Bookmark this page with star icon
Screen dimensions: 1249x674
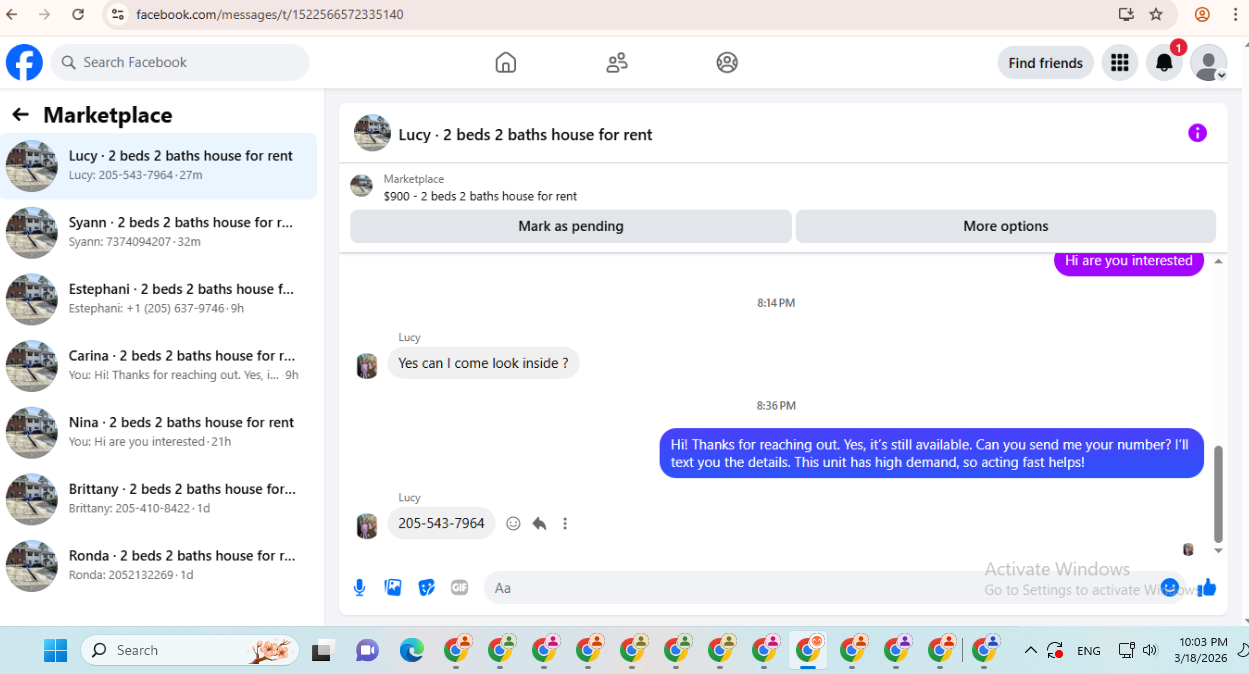1156,14
